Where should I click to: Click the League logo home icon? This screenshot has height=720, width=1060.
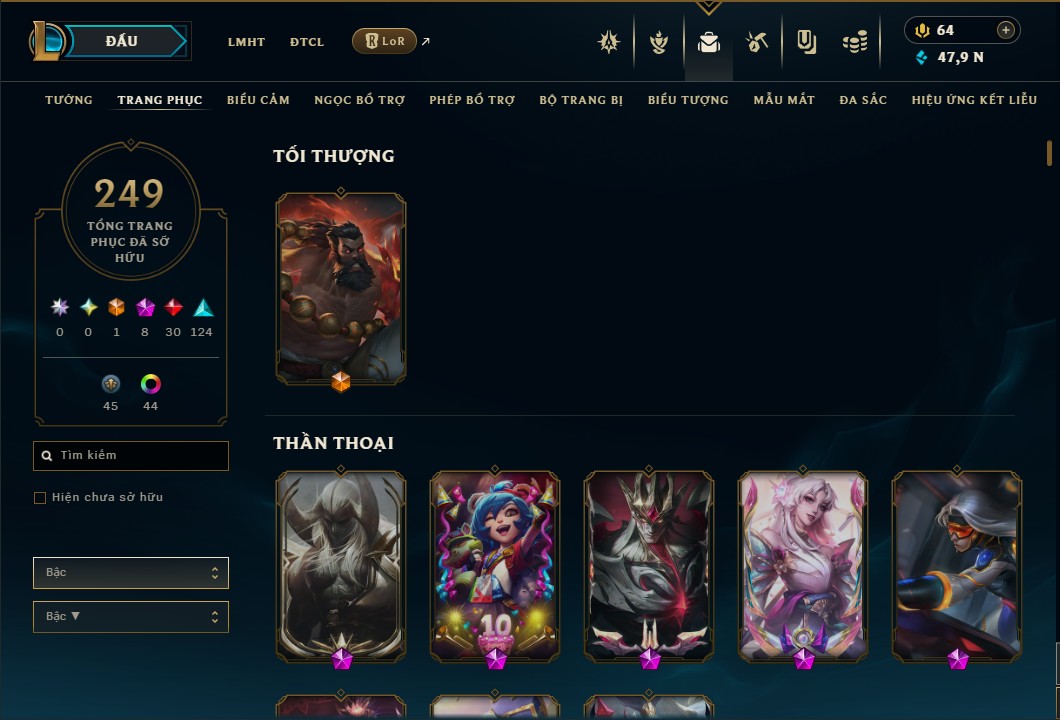pos(46,41)
